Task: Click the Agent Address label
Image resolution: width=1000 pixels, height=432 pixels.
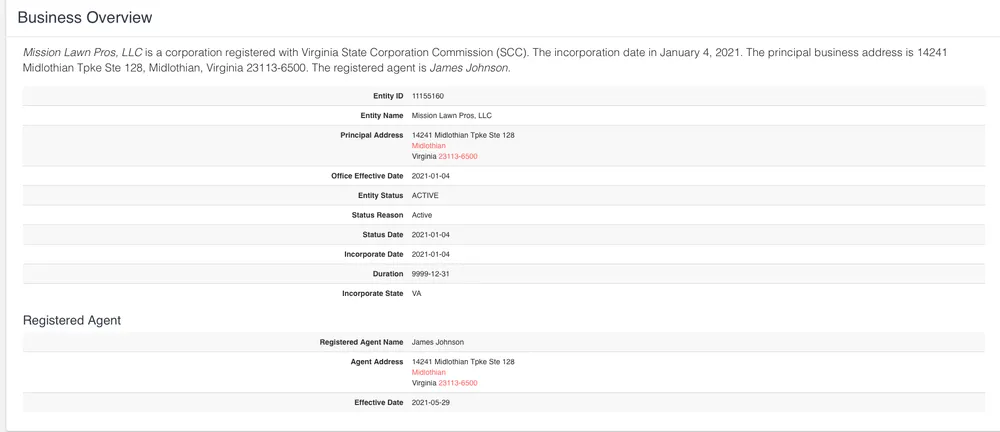Action: pos(376,362)
